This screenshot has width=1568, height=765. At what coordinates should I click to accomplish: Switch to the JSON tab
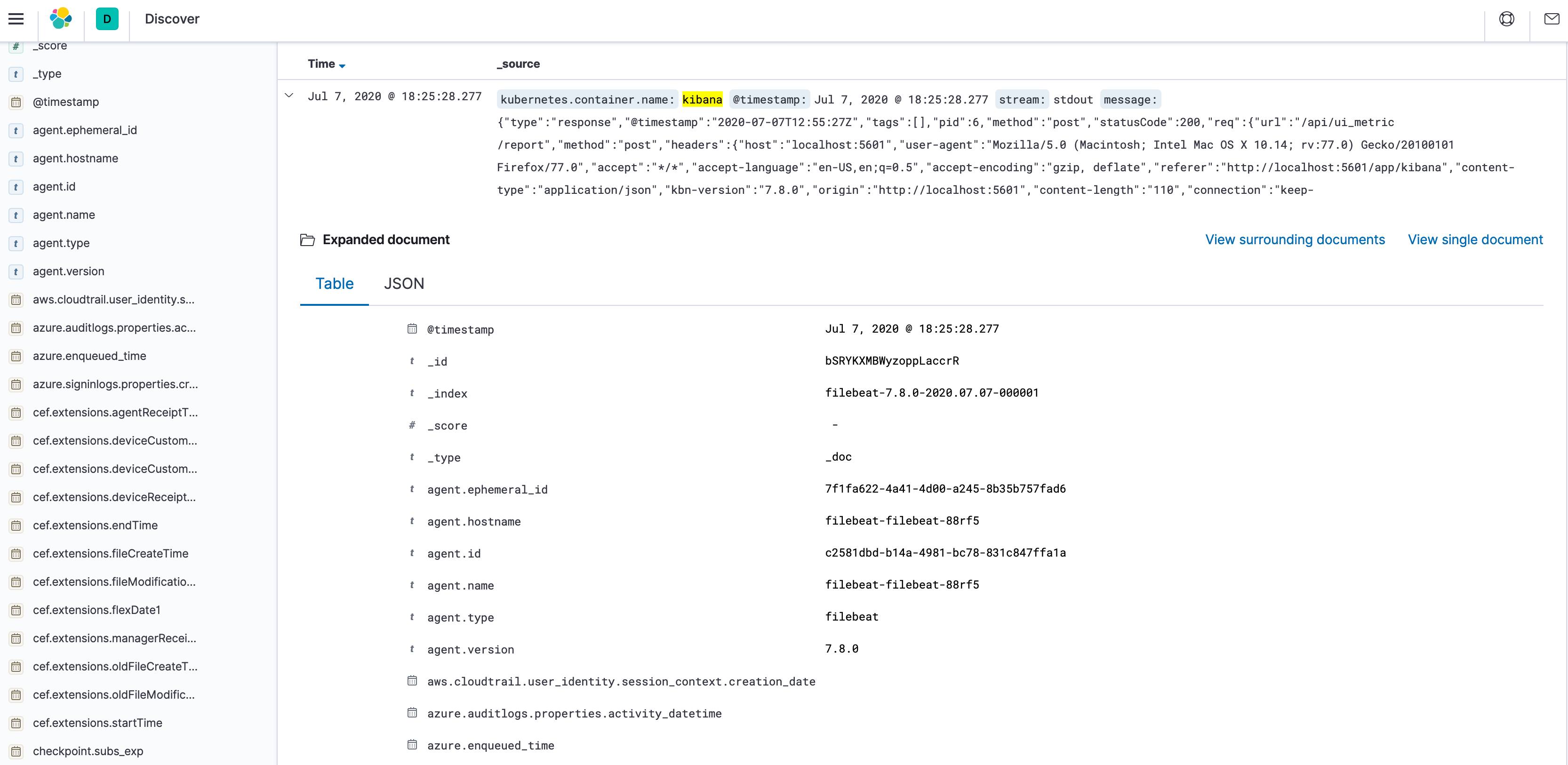(x=404, y=284)
